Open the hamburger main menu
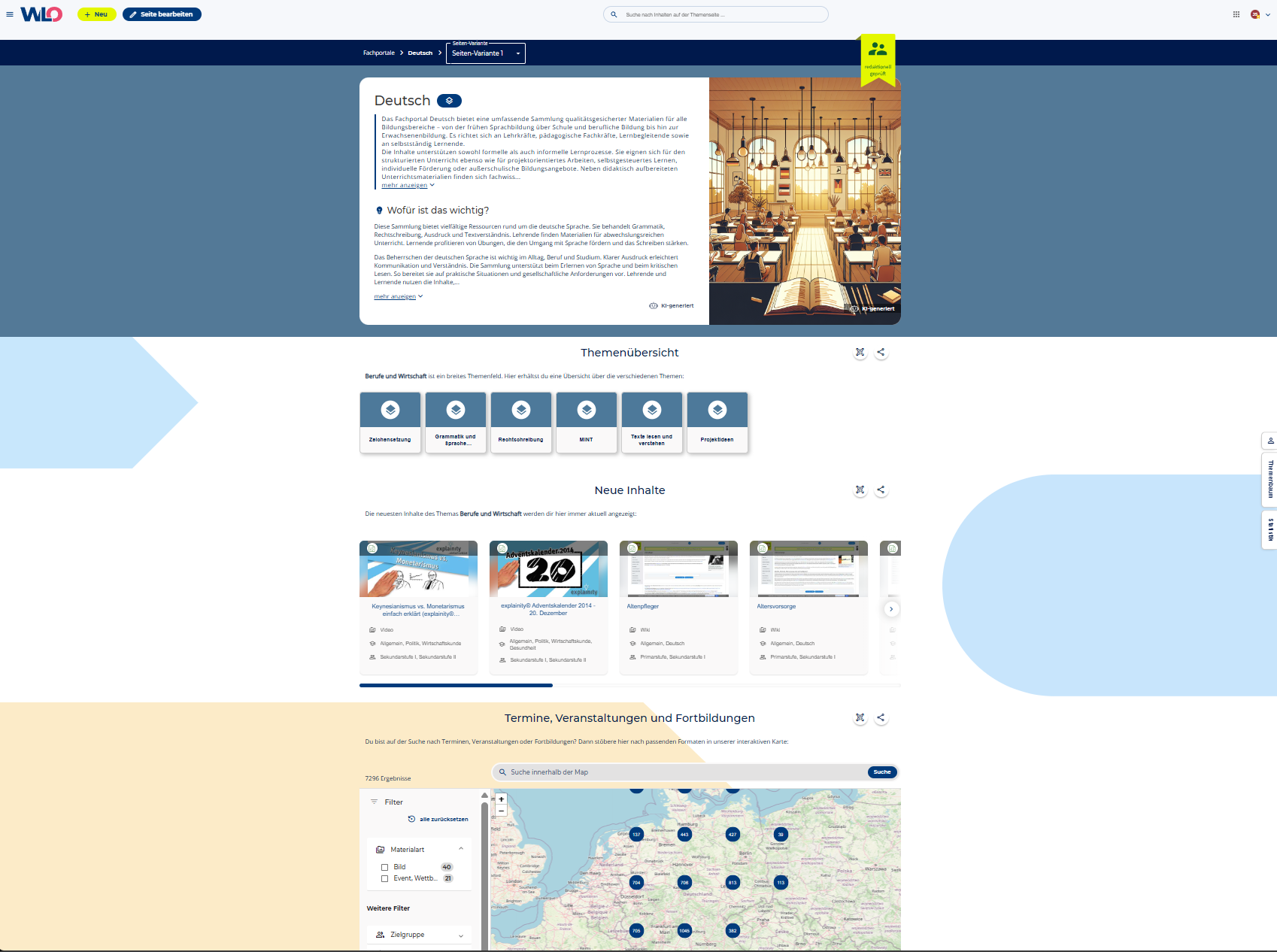This screenshot has width=1277, height=952. click(x=10, y=14)
